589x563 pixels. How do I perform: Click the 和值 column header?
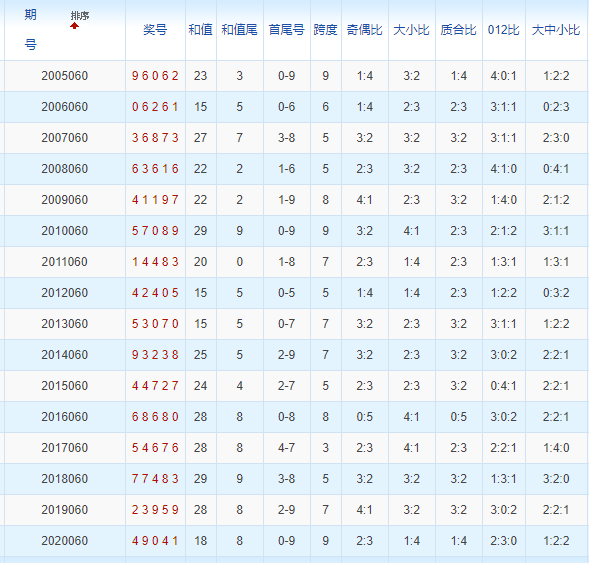[201, 30]
